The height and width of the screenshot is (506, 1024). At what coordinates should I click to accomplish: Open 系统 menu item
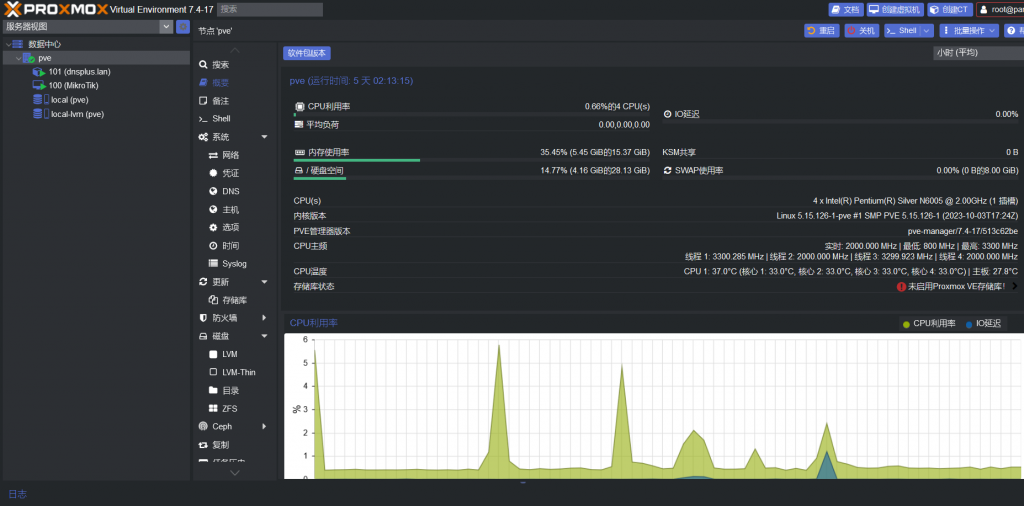220,137
